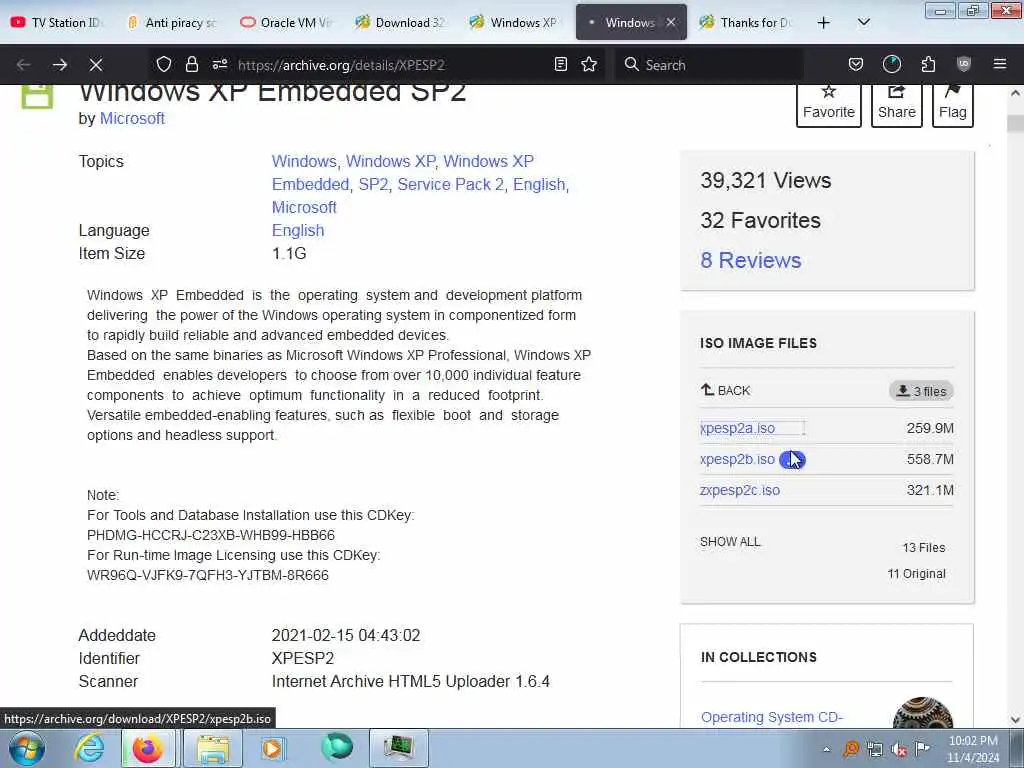Click the Favorite button
The width and height of the screenshot is (1024, 768).
(829, 104)
